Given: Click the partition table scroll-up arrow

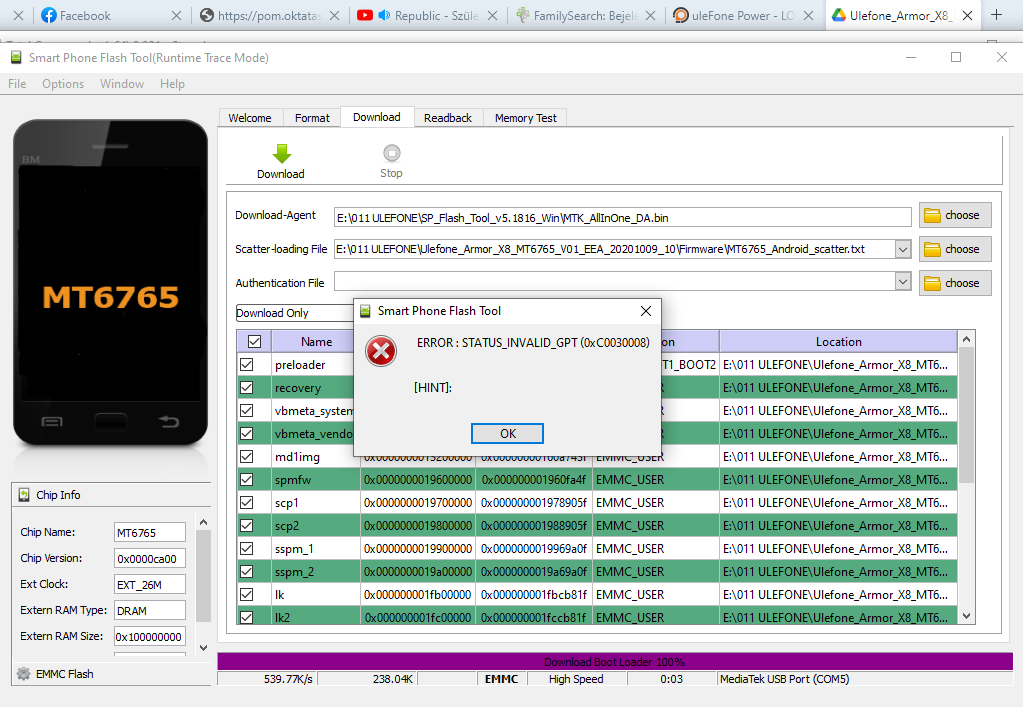Looking at the screenshot, I should (x=966, y=339).
